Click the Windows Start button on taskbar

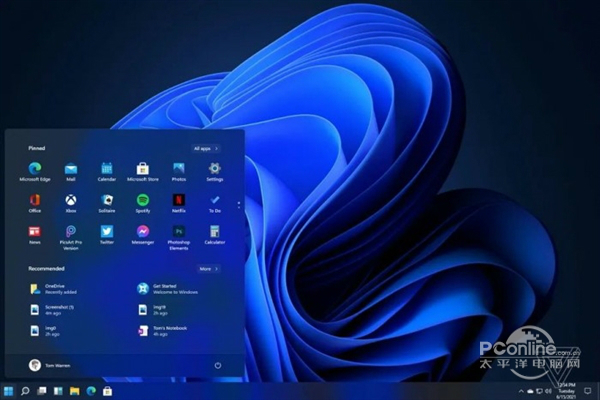click(8, 391)
